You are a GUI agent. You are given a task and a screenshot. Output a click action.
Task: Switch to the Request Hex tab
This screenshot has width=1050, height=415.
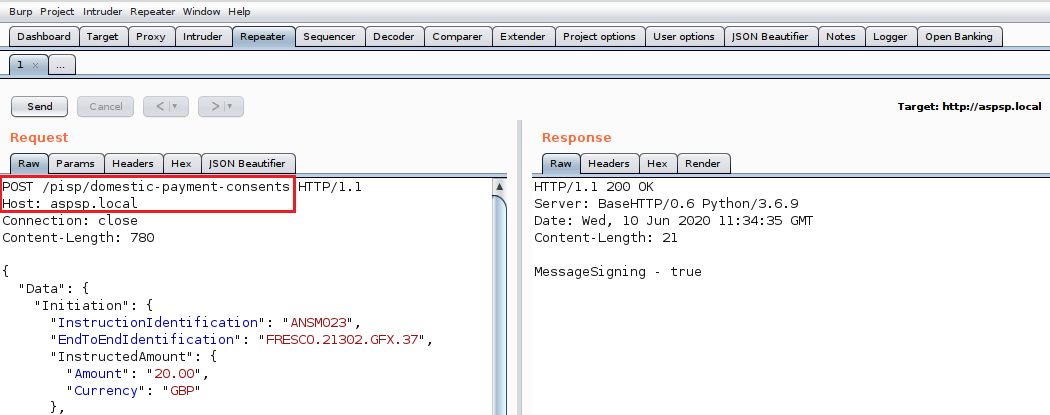(x=181, y=163)
